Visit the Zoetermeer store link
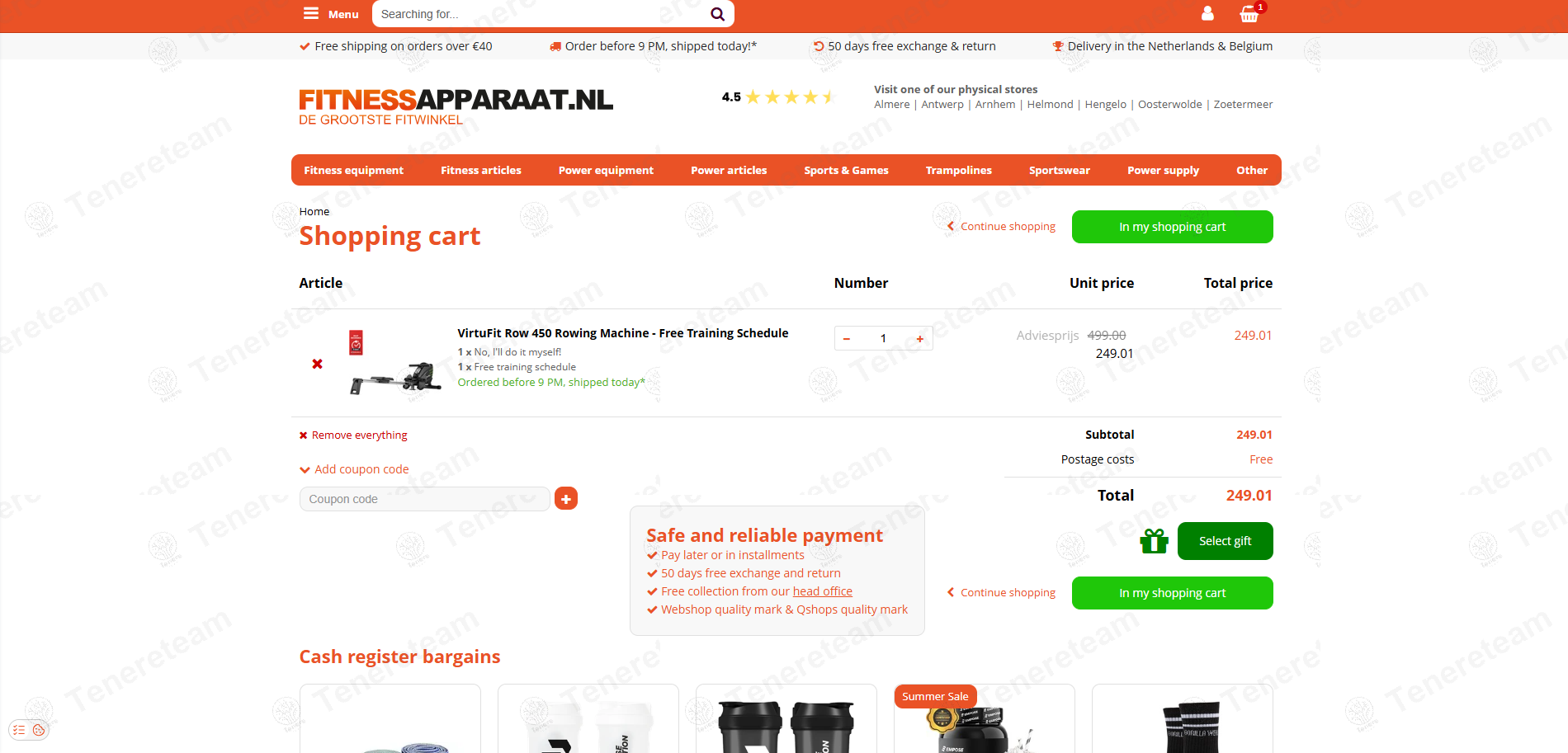The height and width of the screenshot is (753, 1568). coord(1244,104)
